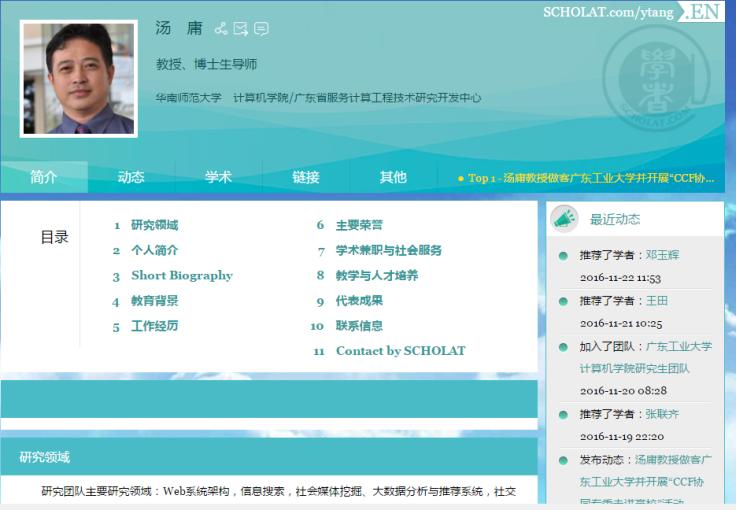
Task: Switch to the 动态 tab
Action: [131, 177]
